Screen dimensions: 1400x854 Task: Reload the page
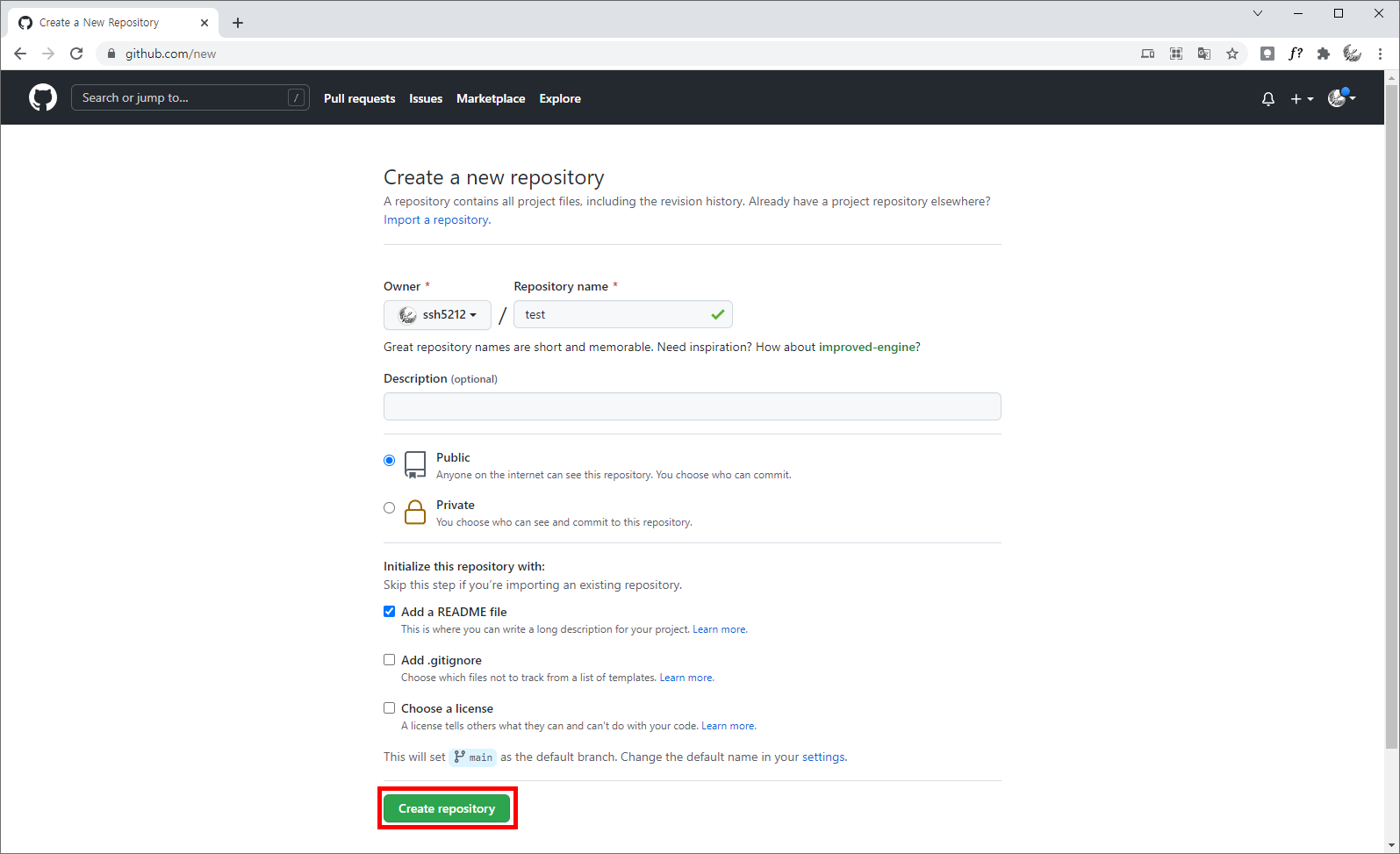[x=76, y=54]
